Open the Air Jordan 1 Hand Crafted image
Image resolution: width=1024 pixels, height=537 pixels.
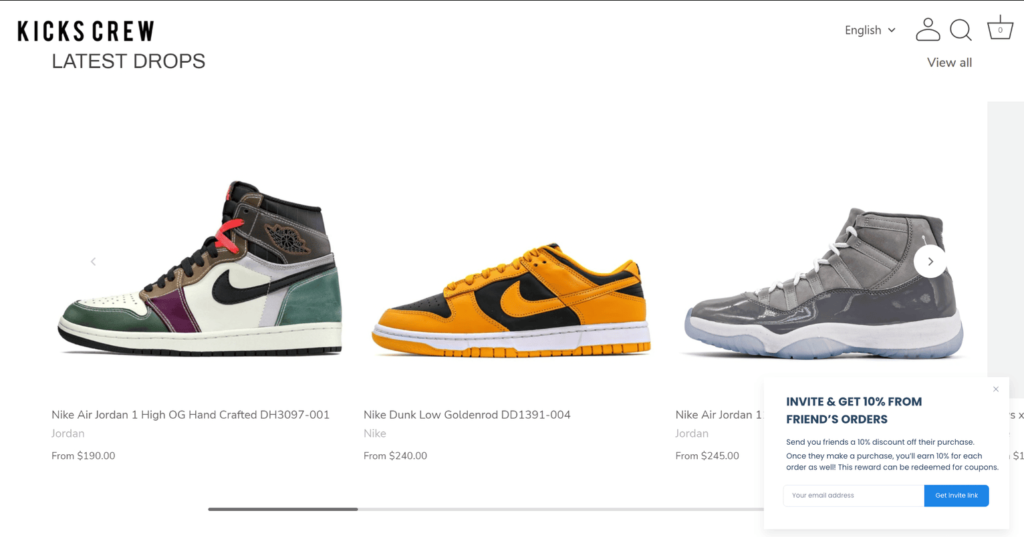199,268
